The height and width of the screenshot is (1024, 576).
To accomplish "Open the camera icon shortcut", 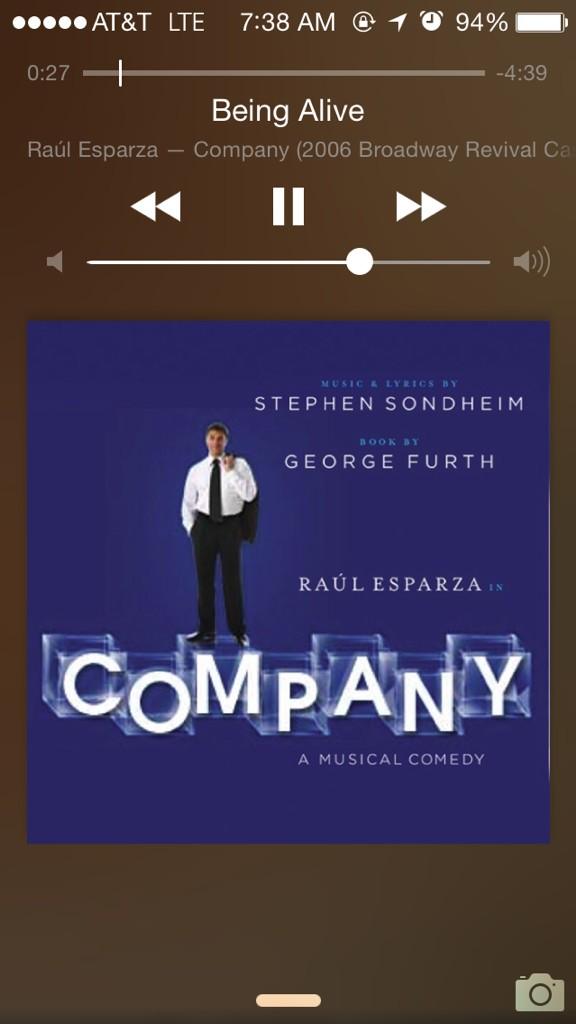I will pyautogui.click(x=539, y=993).
